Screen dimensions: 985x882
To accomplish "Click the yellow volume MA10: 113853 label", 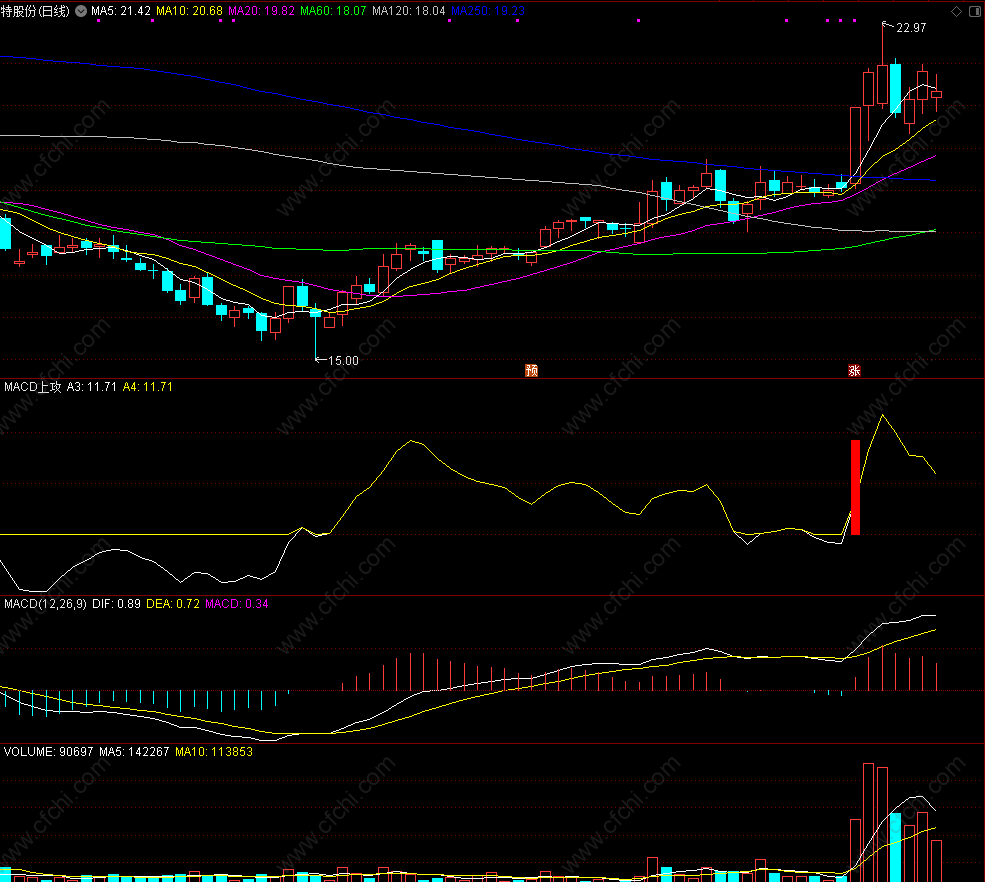I will coord(214,751).
